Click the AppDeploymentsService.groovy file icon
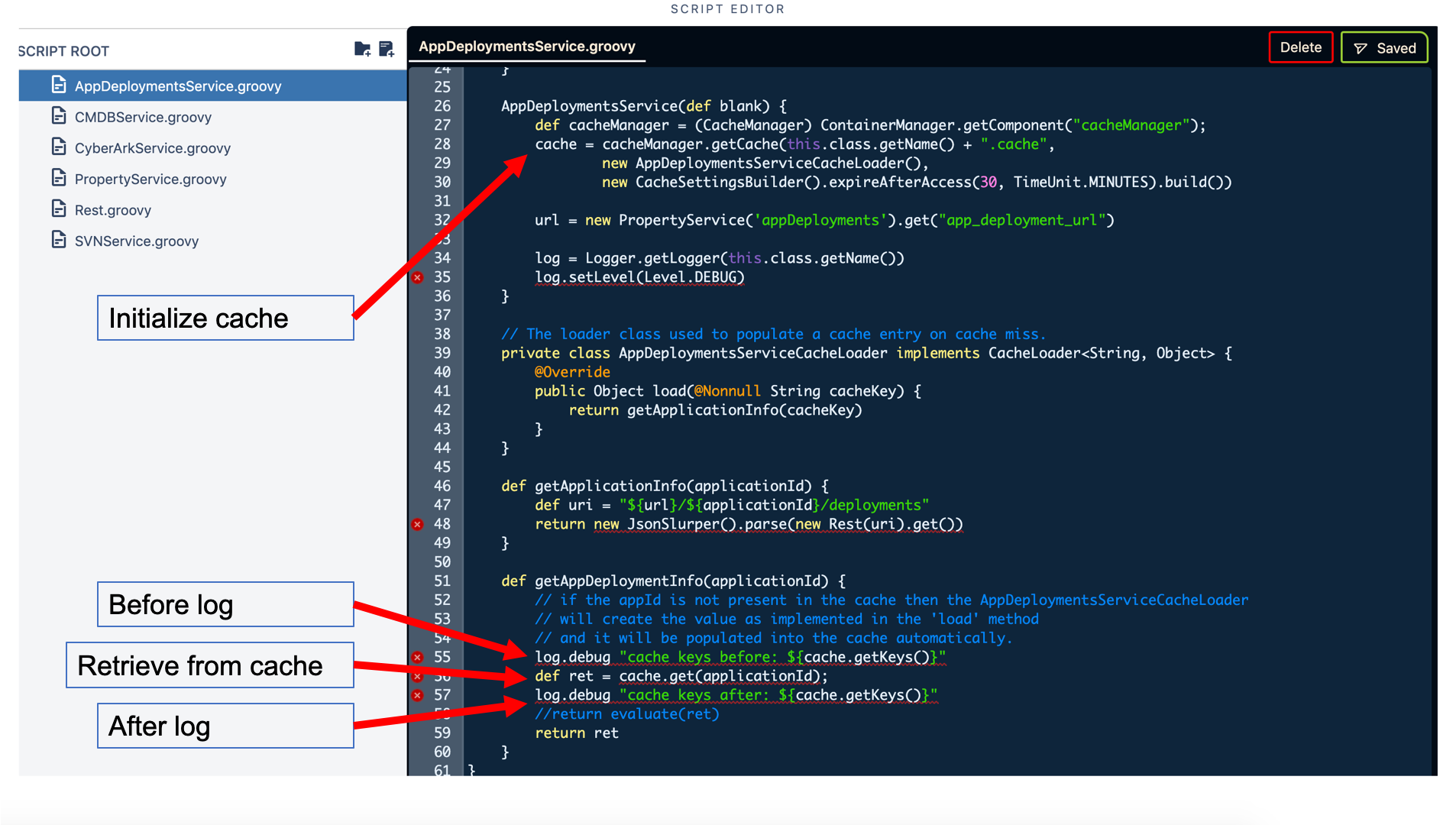This screenshot has width=1456, height=825. point(59,85)
